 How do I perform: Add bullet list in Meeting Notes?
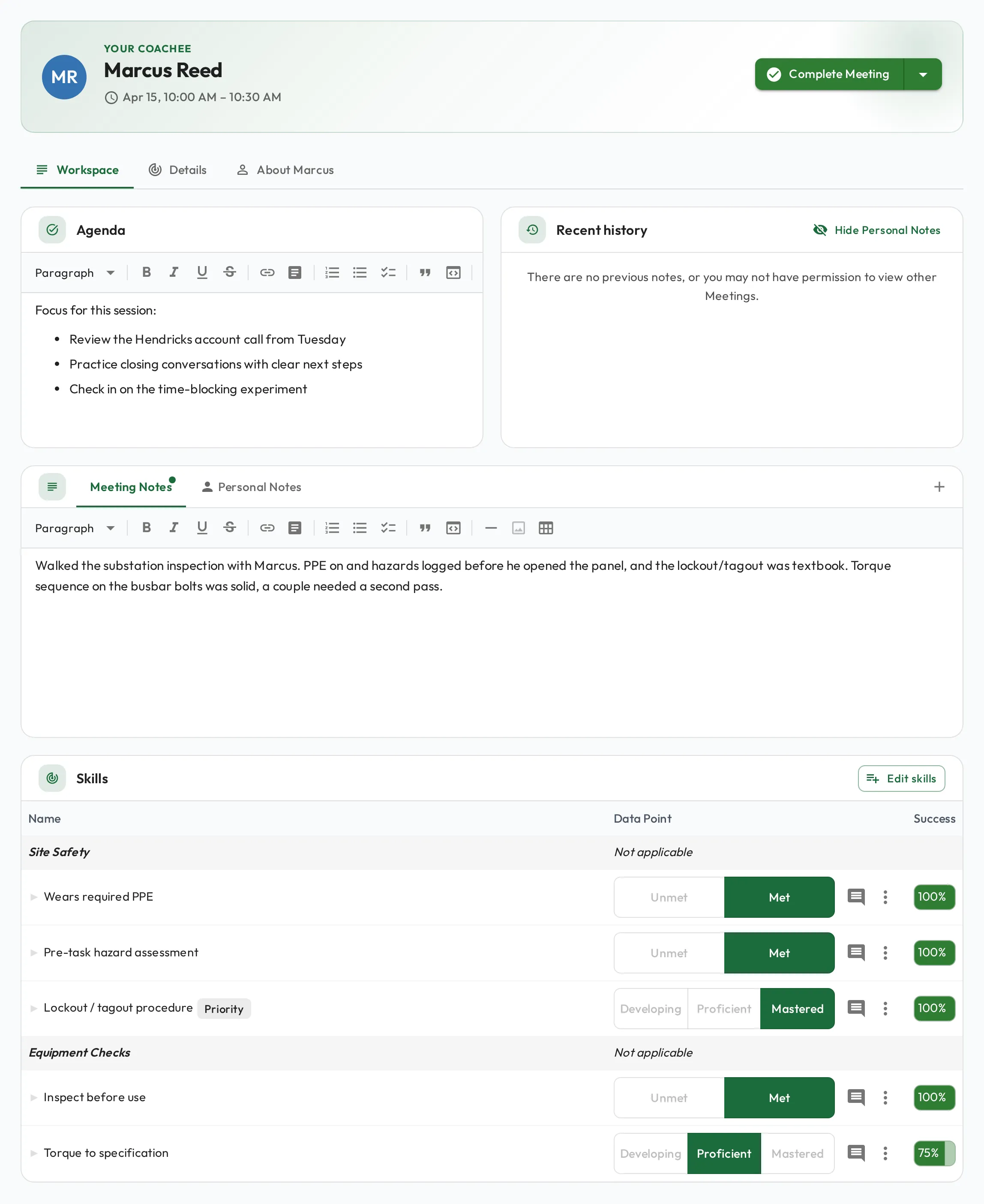point(360,528)
